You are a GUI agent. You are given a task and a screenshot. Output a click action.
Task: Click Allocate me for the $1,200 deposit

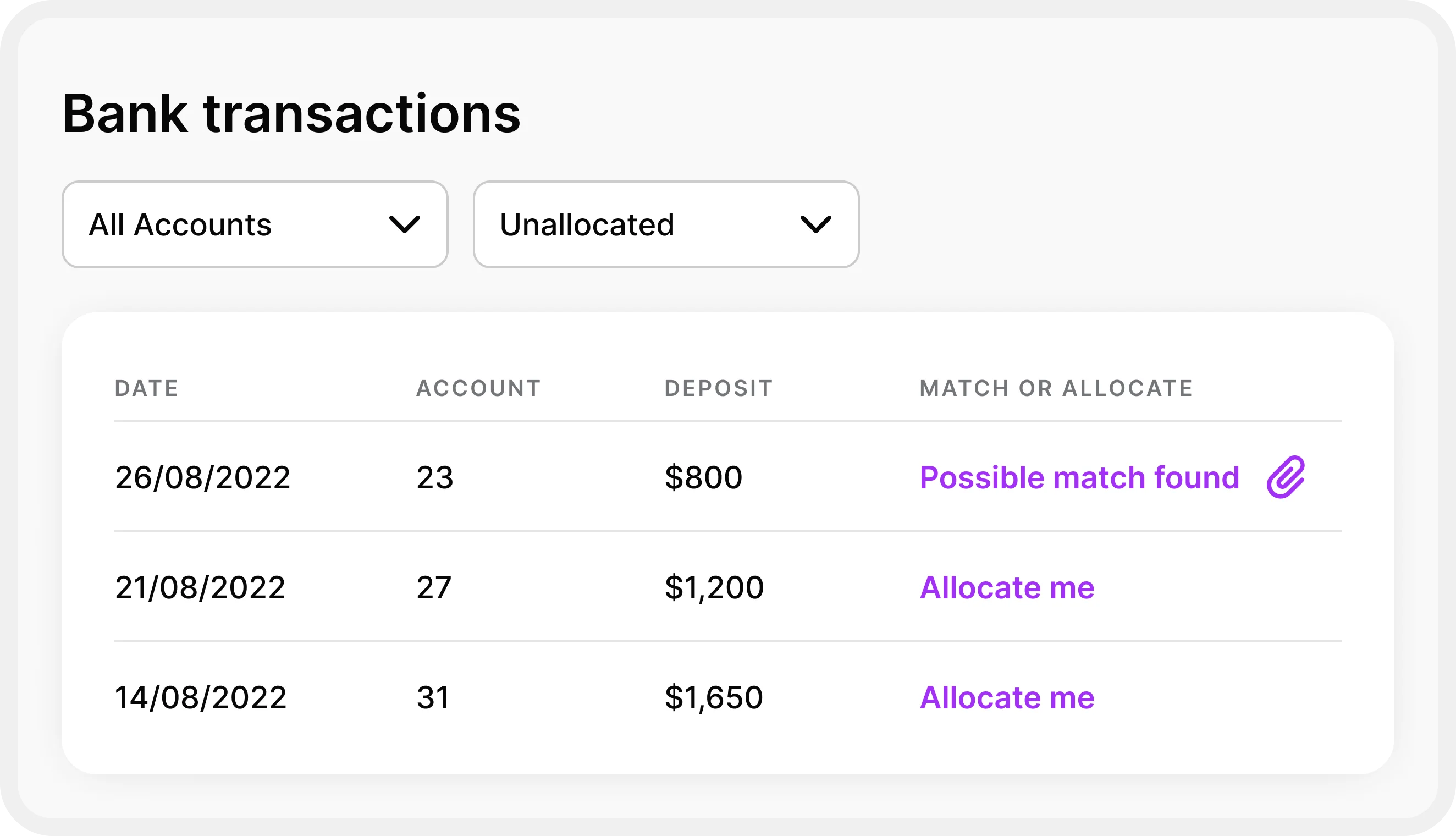click(1007, 587)
